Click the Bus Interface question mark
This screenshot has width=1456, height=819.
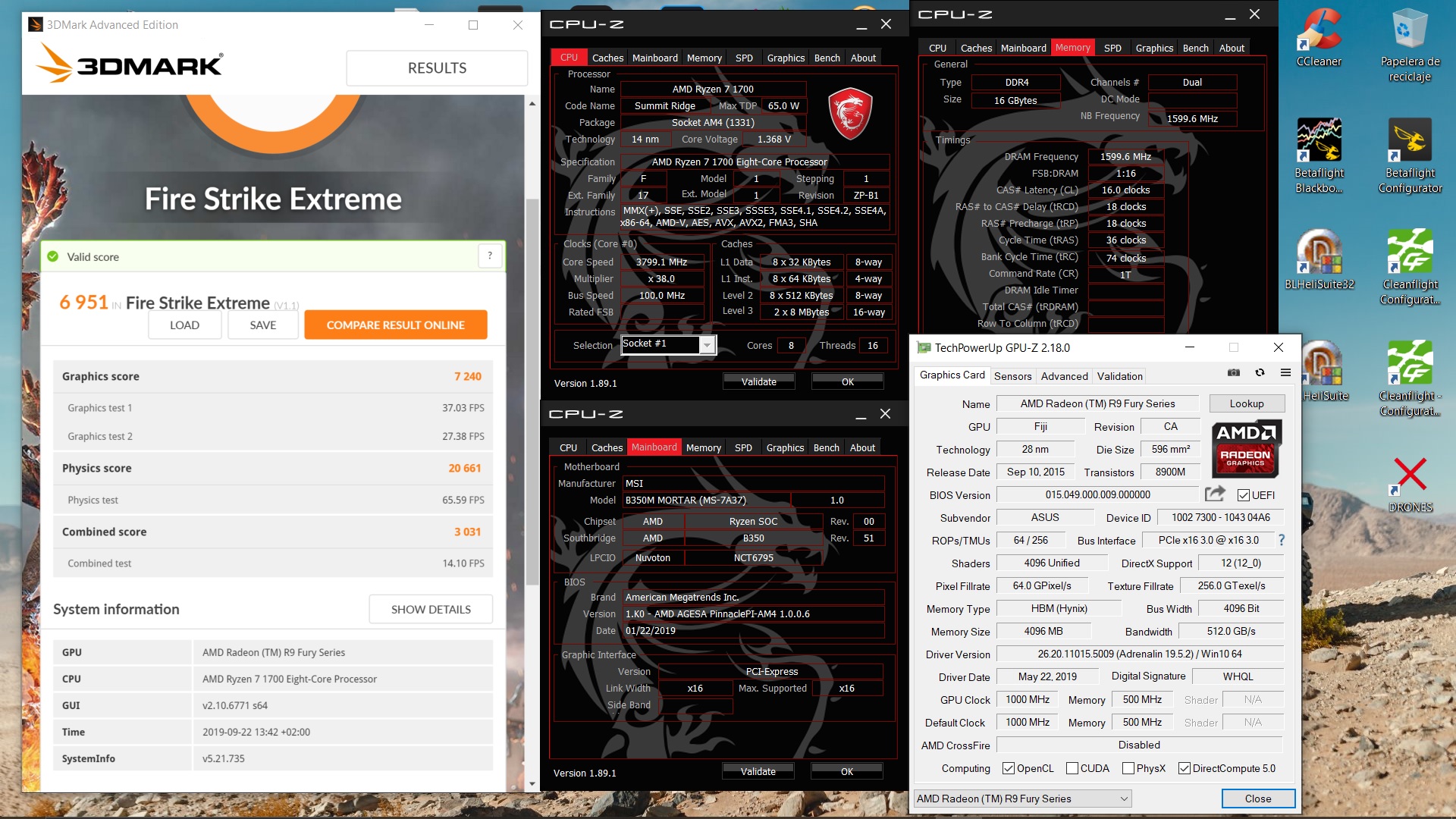coord(1282,540)
